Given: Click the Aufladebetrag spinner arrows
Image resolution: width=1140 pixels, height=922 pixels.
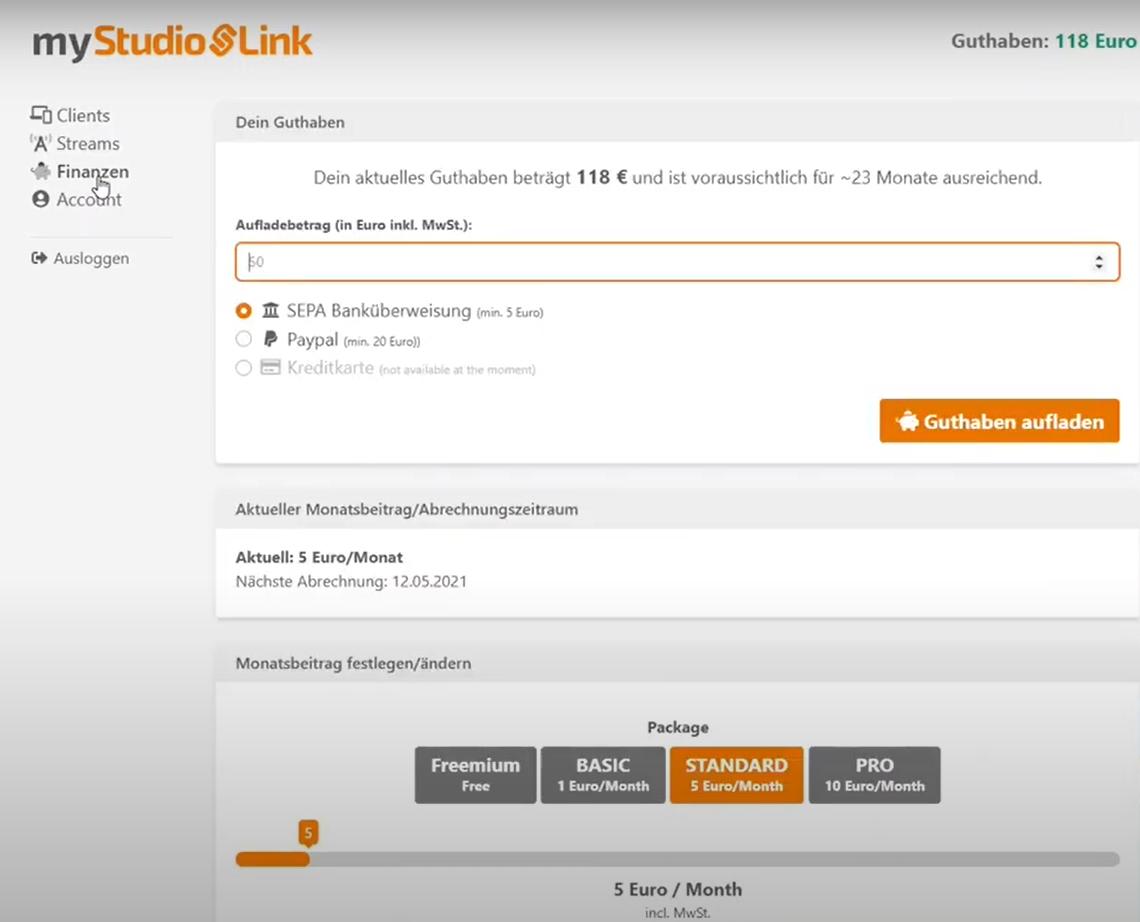Looking at the screenshot, I should (x=1099, y=262).
